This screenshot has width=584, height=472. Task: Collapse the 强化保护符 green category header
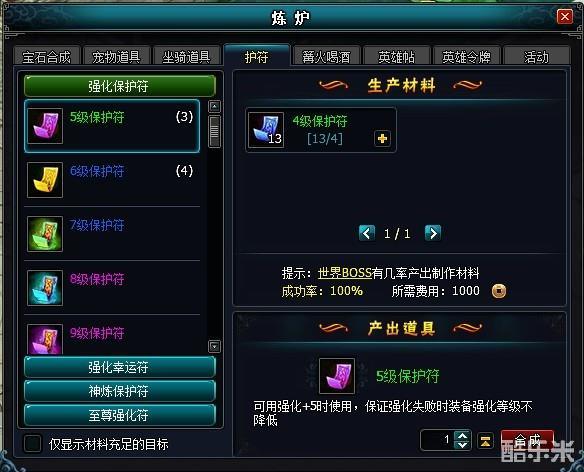pyautogui.click(x=120, y=86)
